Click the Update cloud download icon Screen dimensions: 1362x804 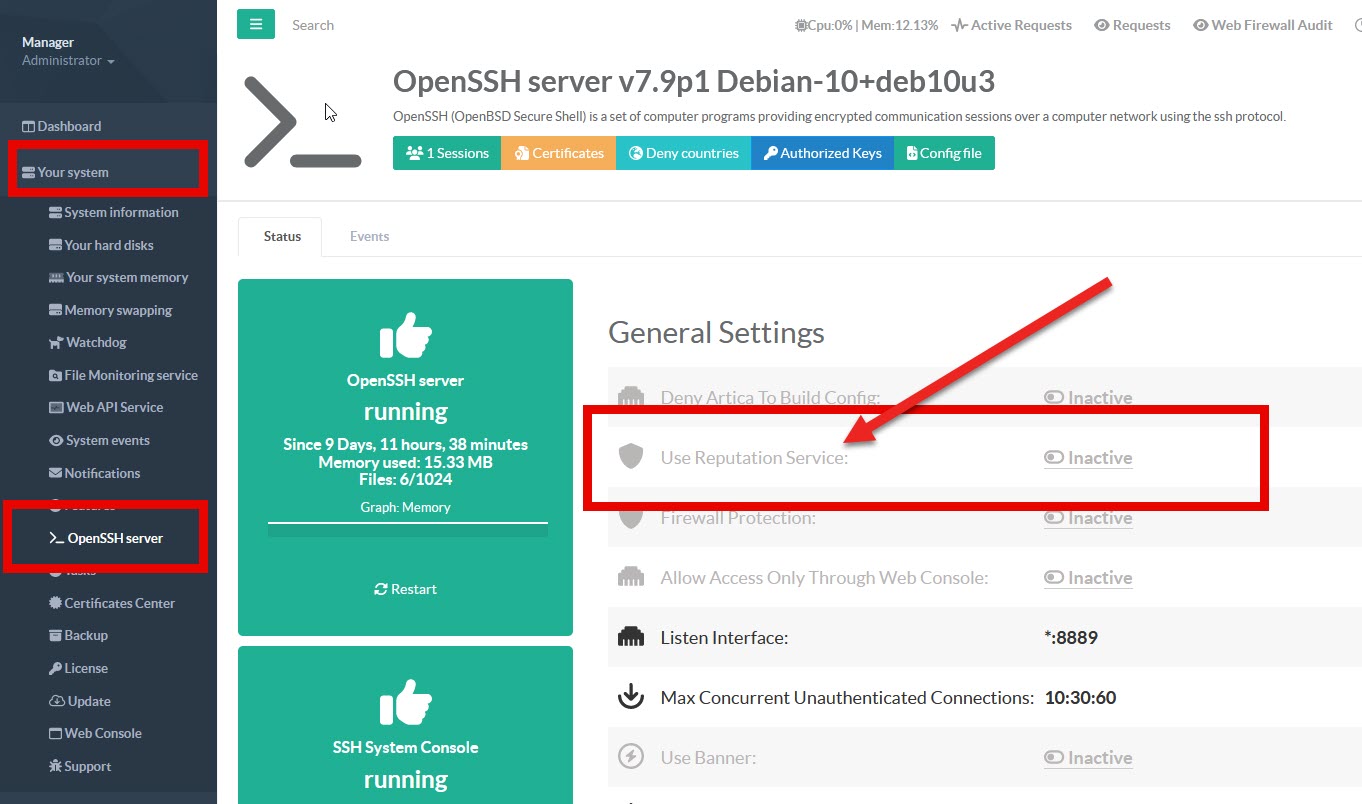[x=57, y=701]
